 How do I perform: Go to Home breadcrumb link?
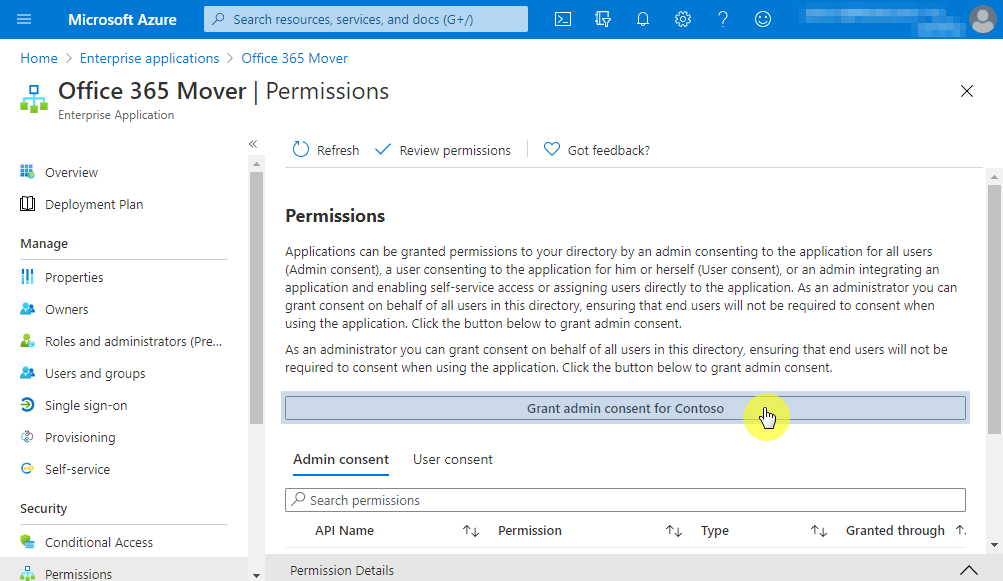[x=38, y=58]
